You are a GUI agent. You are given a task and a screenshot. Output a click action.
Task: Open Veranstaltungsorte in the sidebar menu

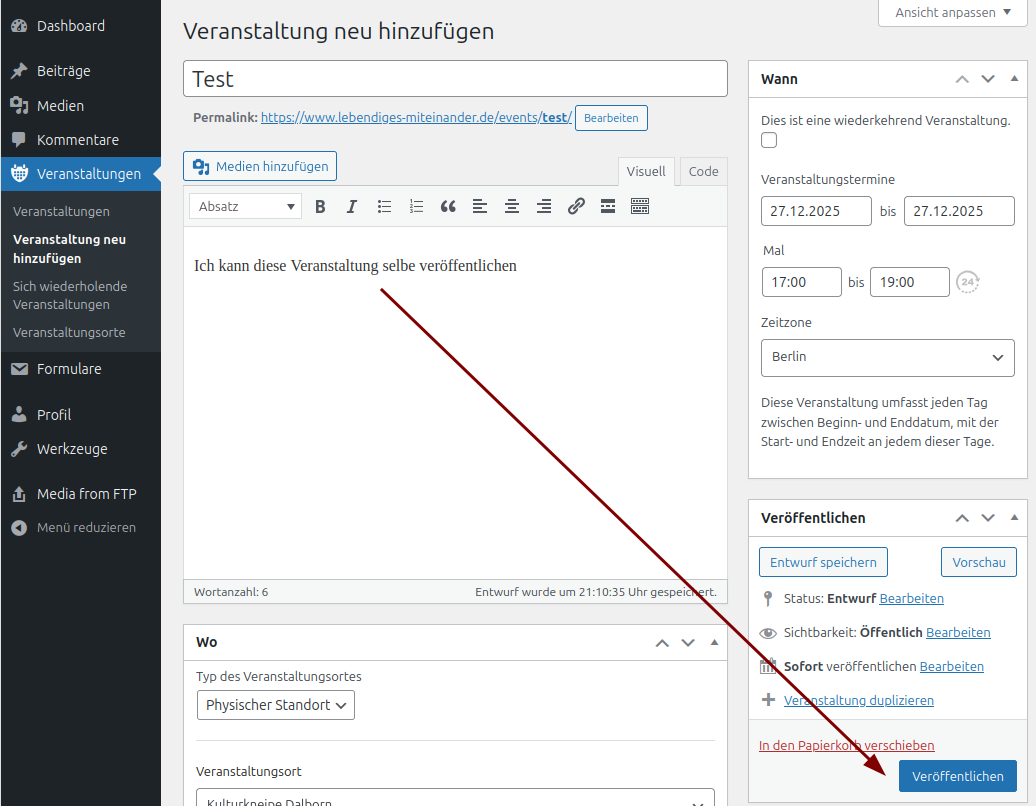69,332
